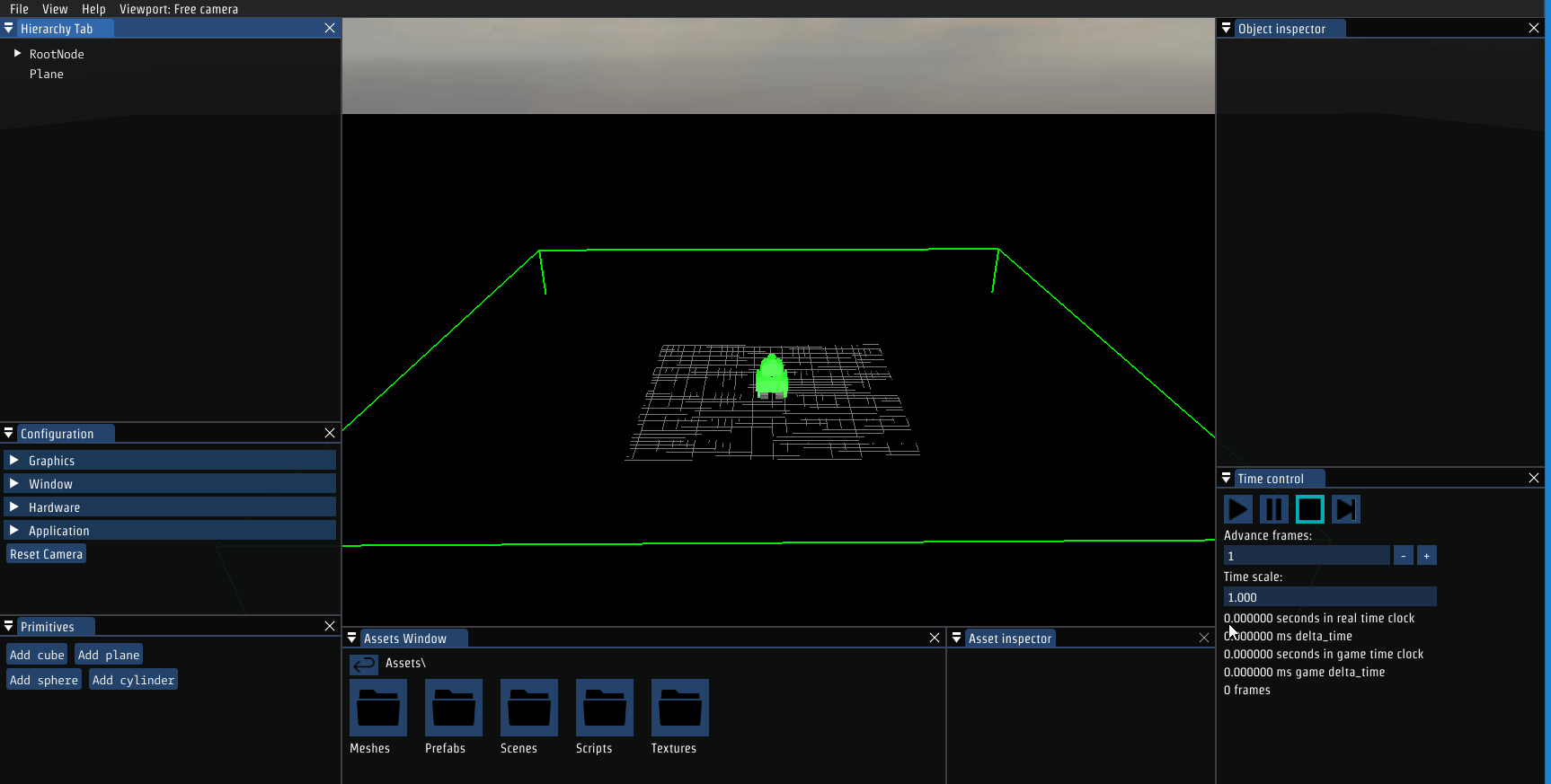1551x784 pixels.
Task: Expand the RootNode tree item
Action: (17, 54)
